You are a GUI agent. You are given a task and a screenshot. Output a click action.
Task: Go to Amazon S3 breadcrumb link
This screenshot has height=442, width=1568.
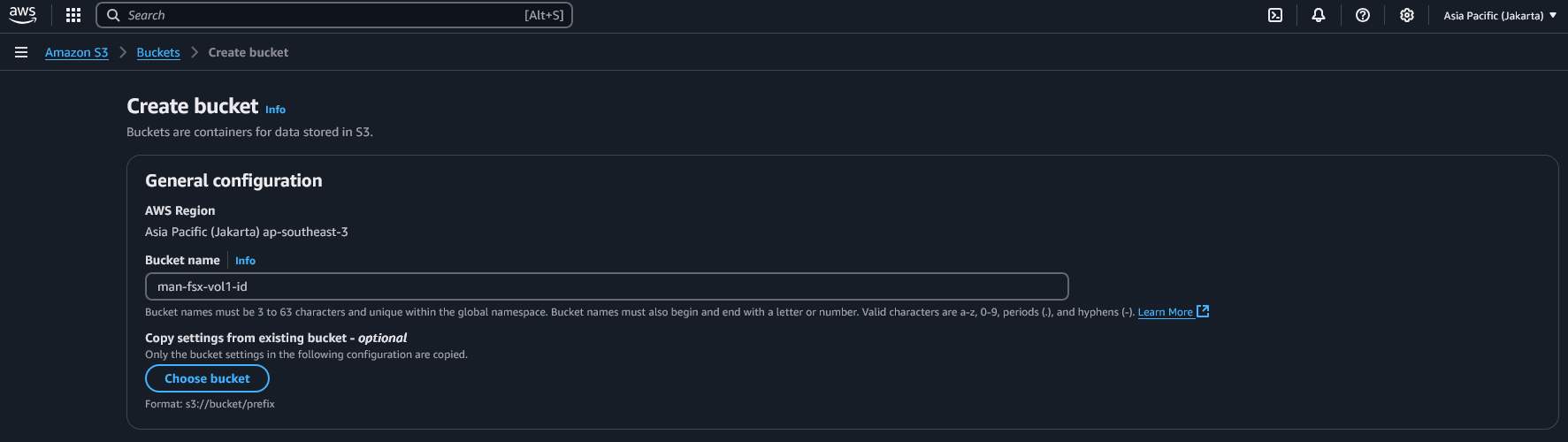(x=77, y=52)
